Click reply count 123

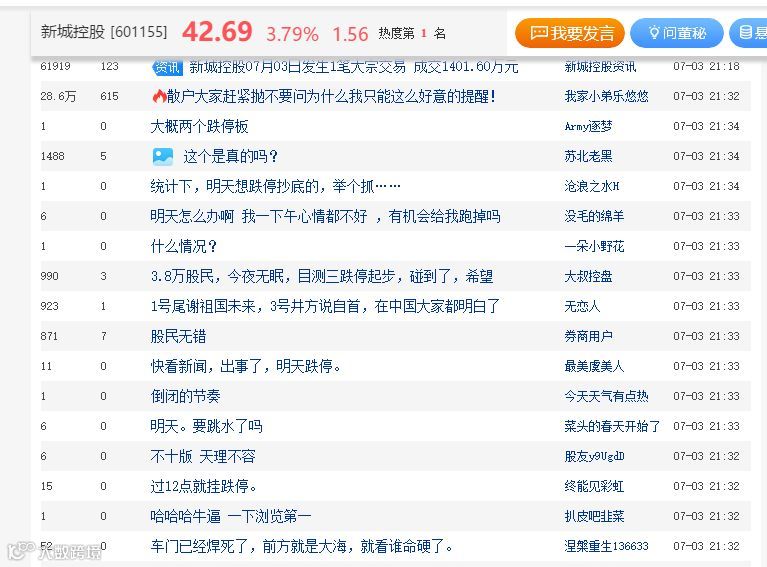110,66
